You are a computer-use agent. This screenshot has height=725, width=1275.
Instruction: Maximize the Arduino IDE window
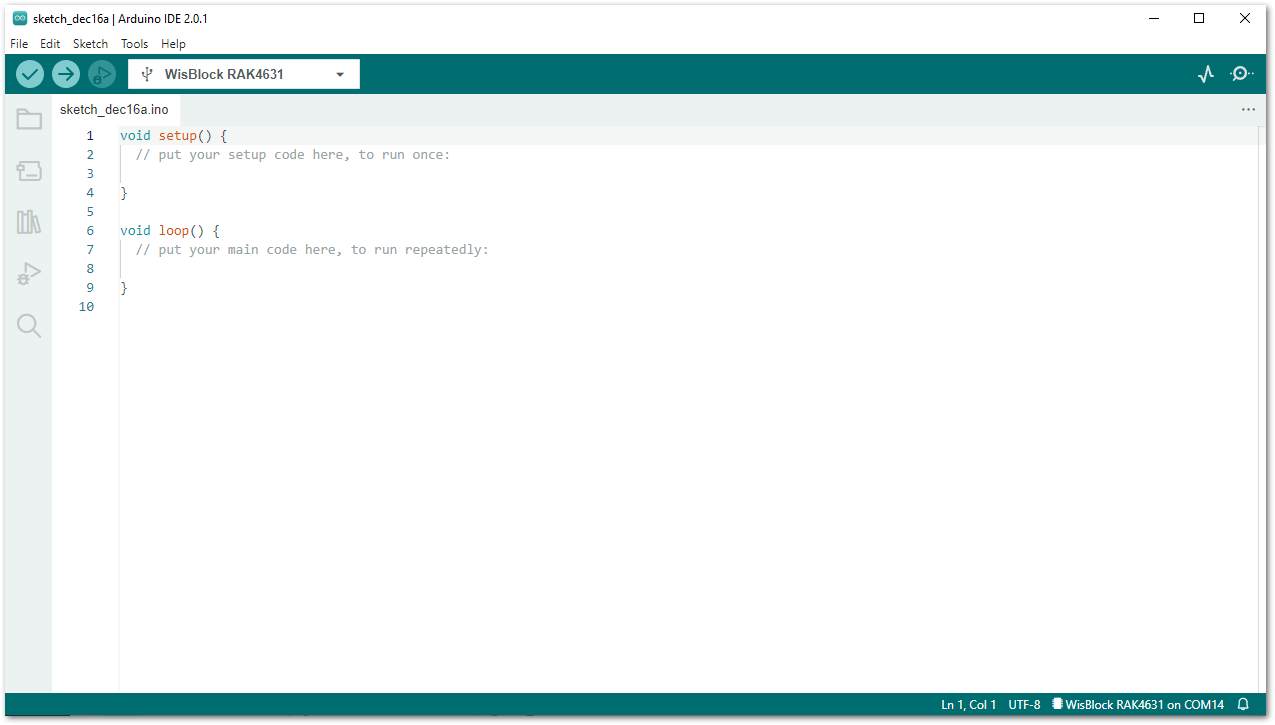(x=1199, y=18)
